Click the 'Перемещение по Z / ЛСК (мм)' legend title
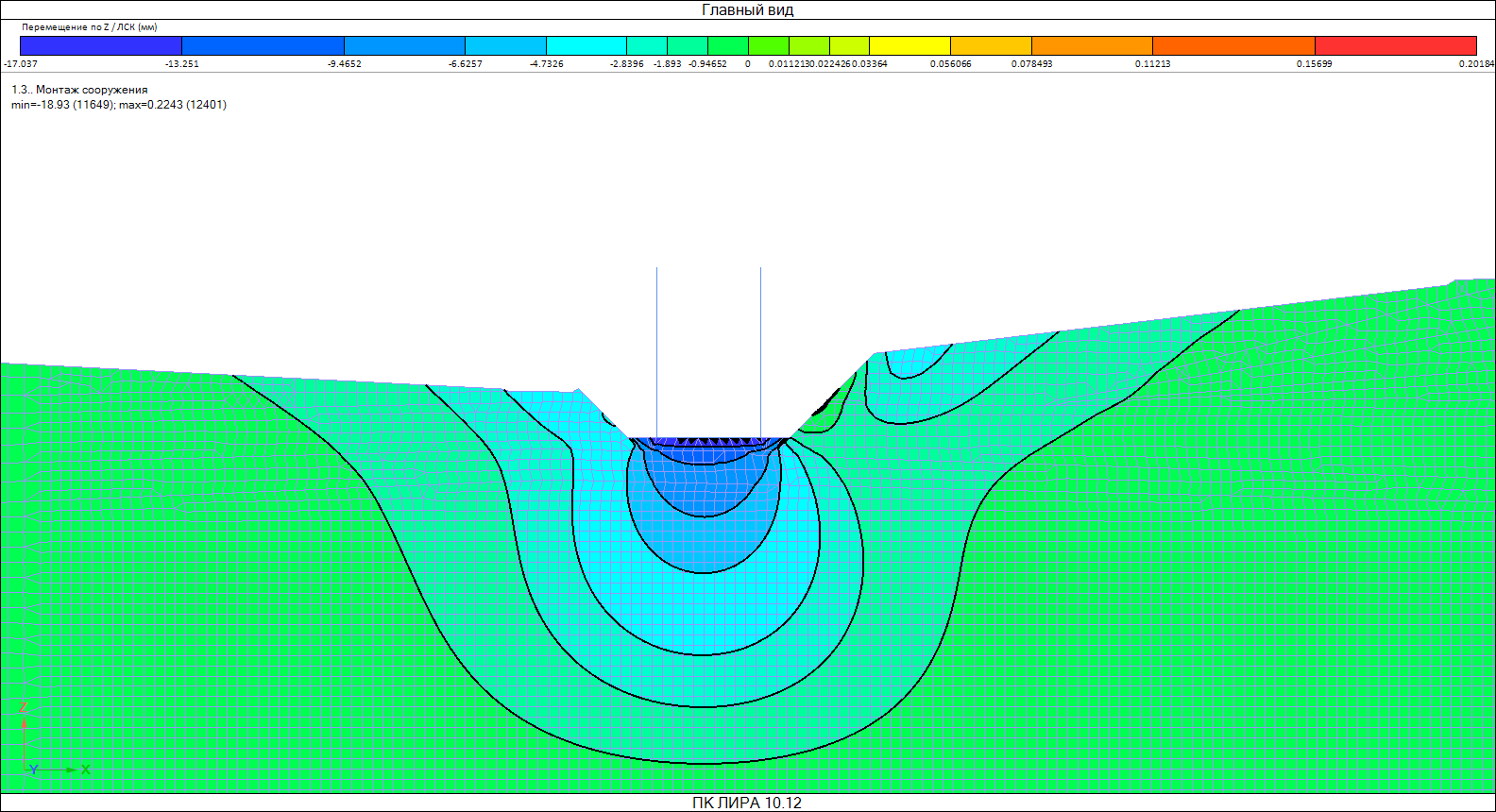 point(90,27)
